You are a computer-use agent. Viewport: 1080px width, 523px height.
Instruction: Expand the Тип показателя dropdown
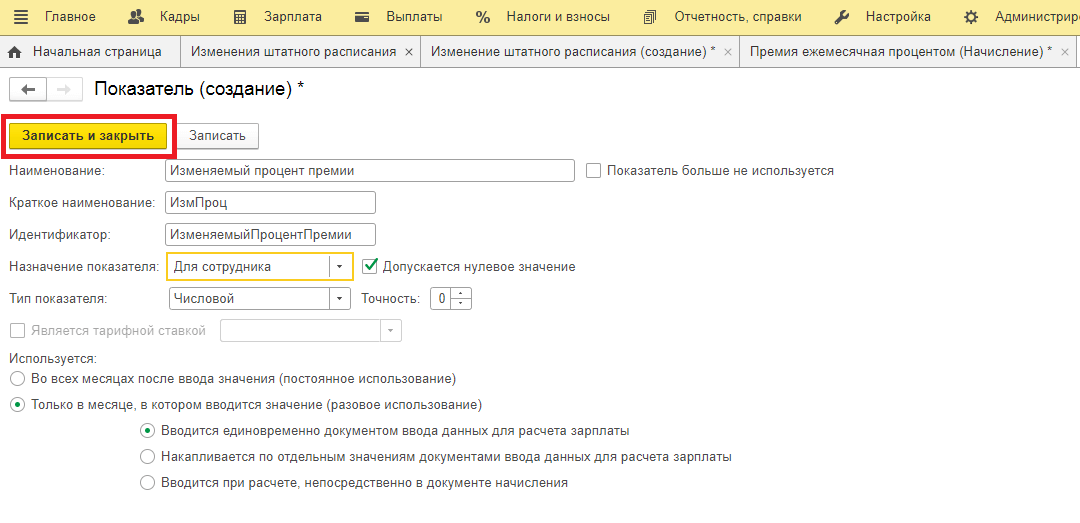click(x=340, y=298)
